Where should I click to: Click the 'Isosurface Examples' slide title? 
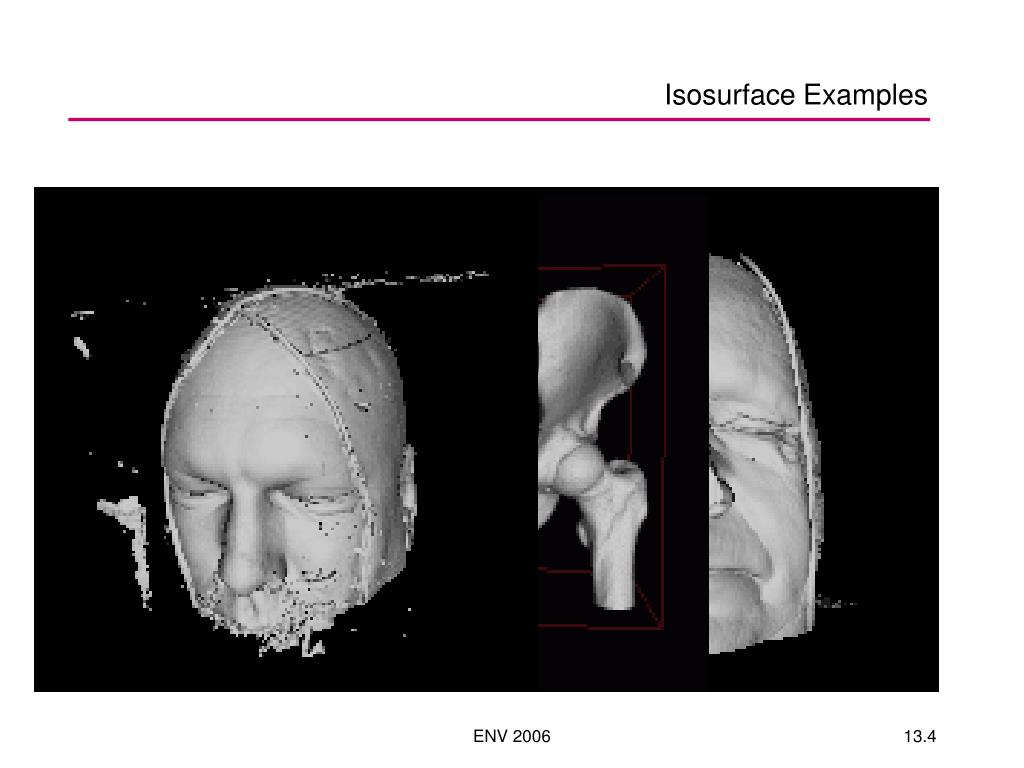795,95
